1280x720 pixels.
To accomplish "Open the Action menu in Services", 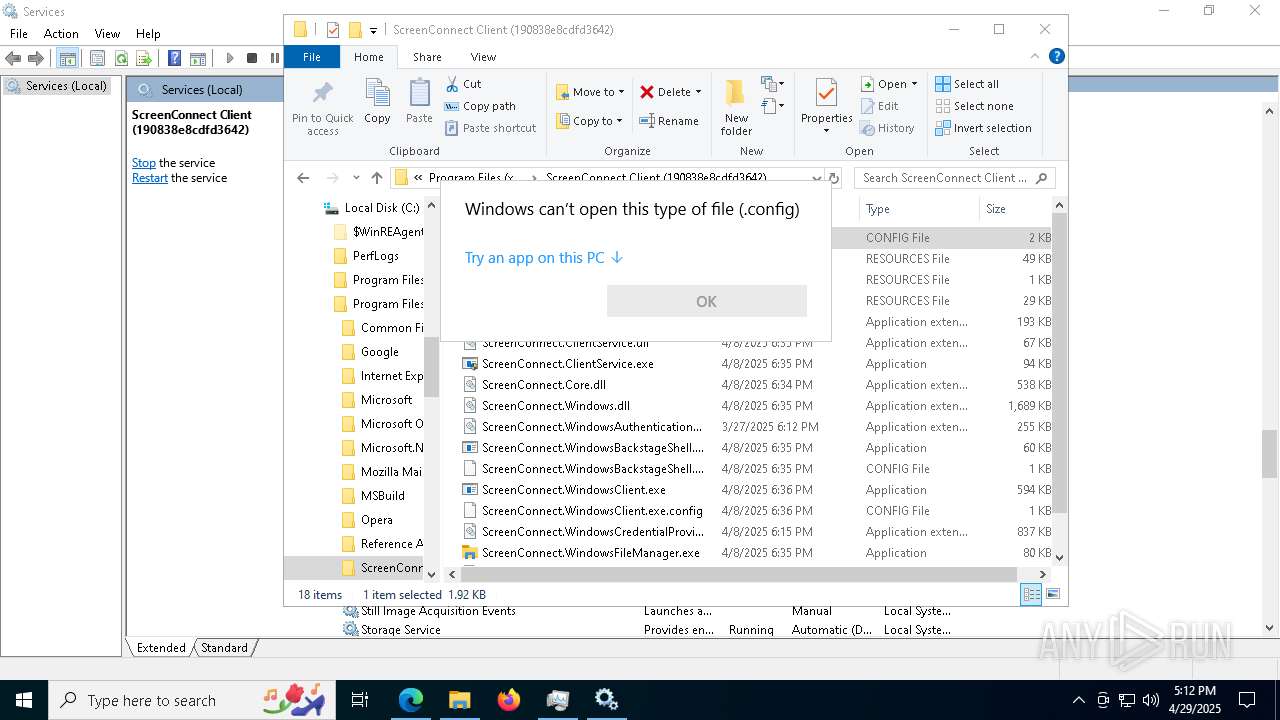I will pos(61,33).
